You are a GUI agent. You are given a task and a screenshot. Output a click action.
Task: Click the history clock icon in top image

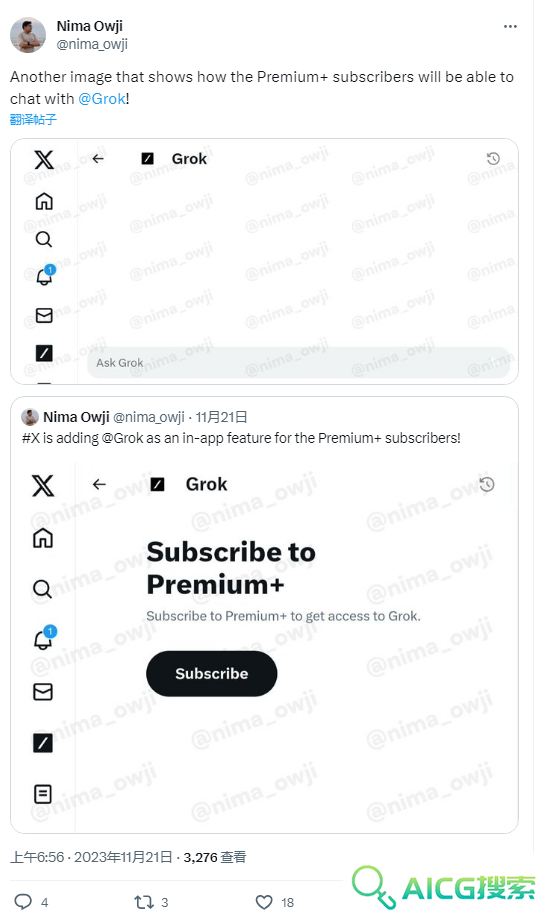click(493, 158)
